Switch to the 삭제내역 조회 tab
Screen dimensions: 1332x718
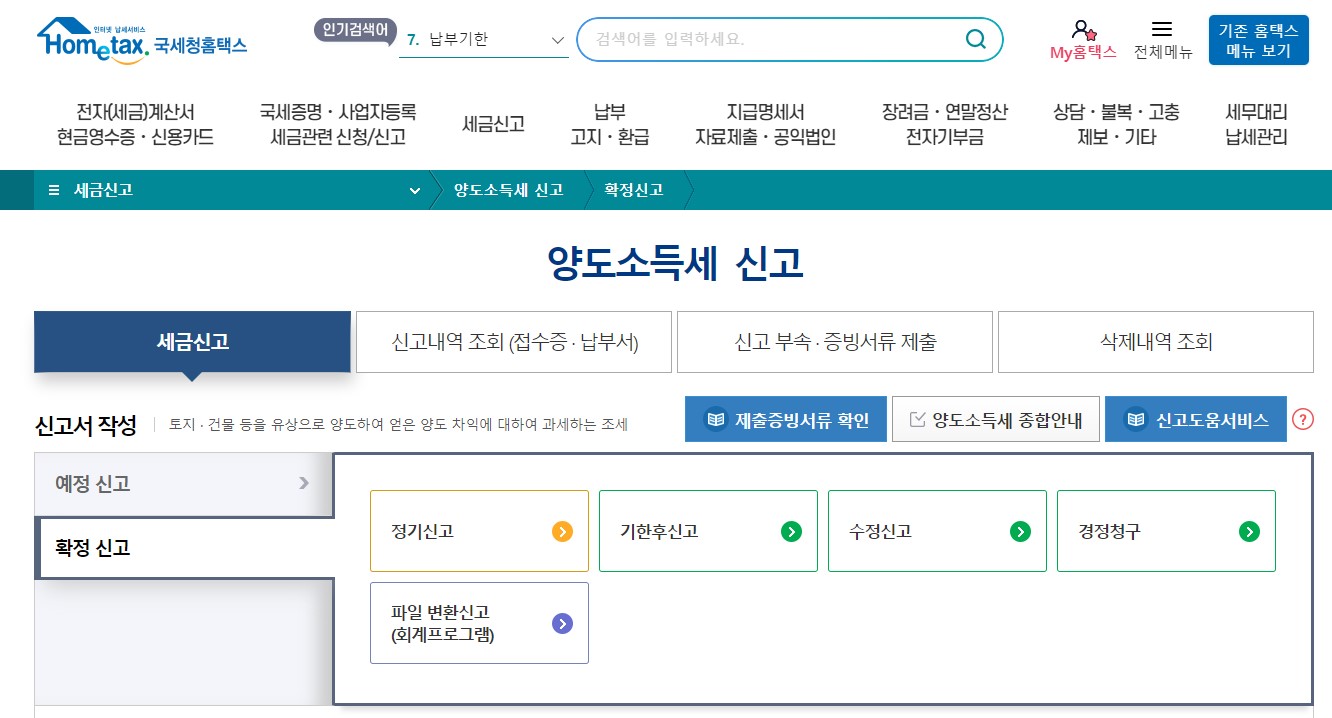pyautogui.click(x=1155, y=341)
